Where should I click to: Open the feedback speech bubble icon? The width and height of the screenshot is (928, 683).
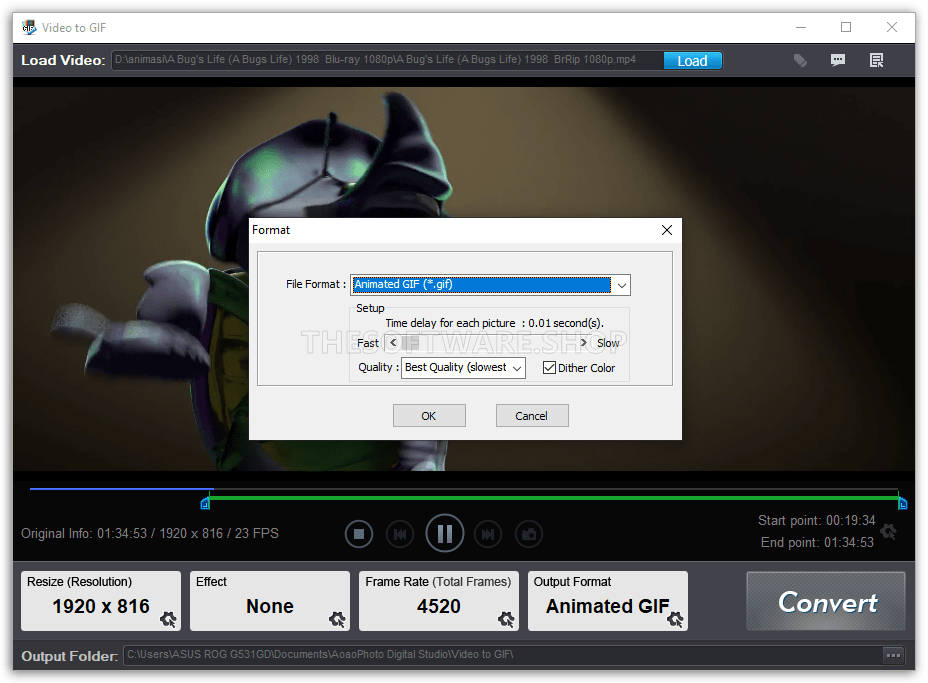click(x=838, y=60)
